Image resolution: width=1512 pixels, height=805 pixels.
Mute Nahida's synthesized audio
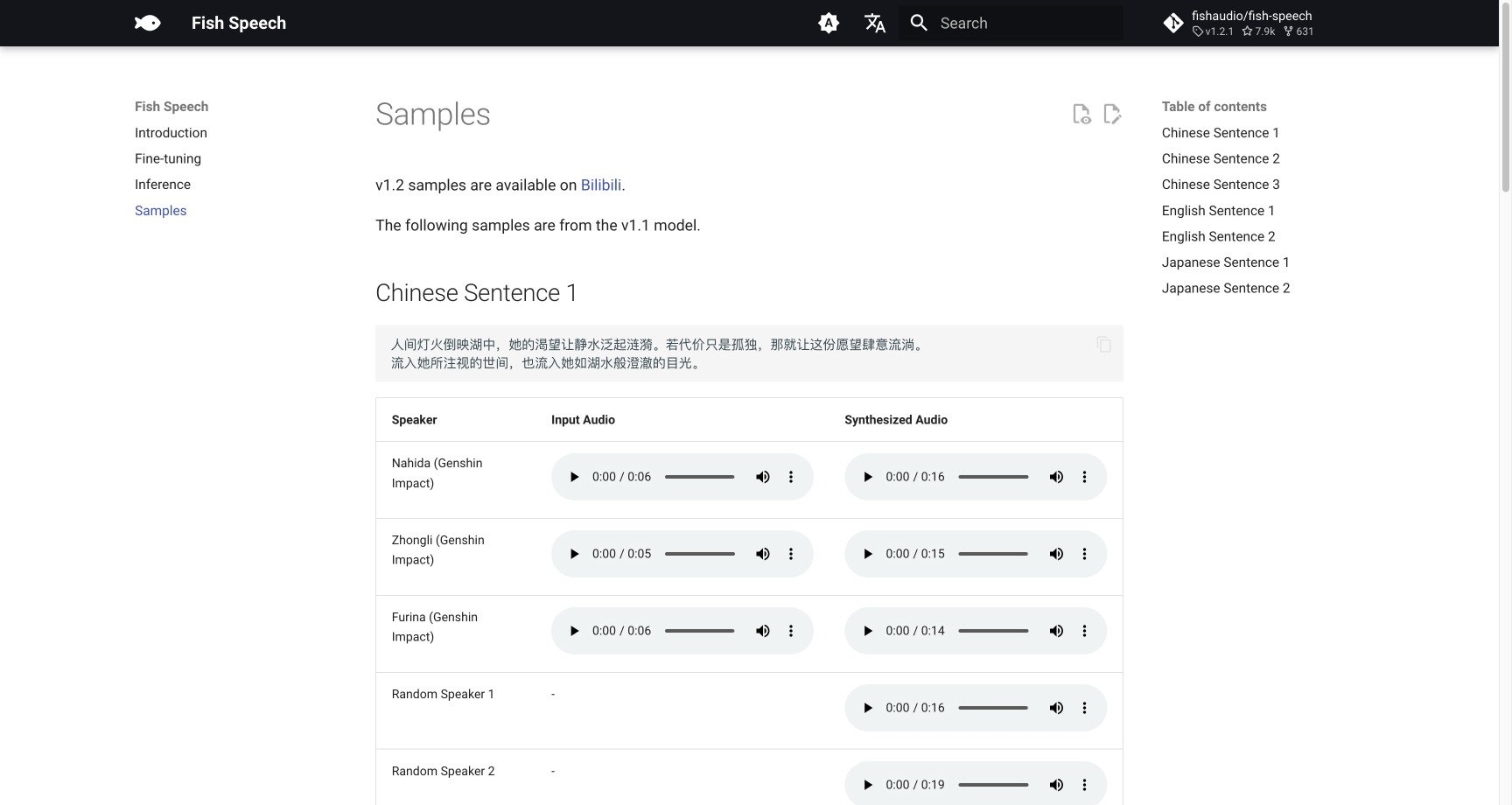pyautogui.click(x=1055, y=477)
